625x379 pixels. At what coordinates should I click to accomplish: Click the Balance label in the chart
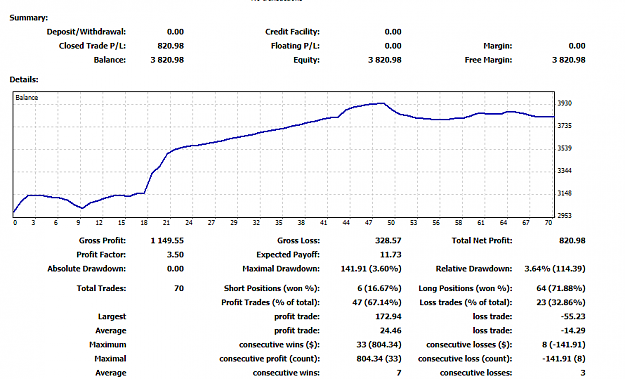(27, 98)
